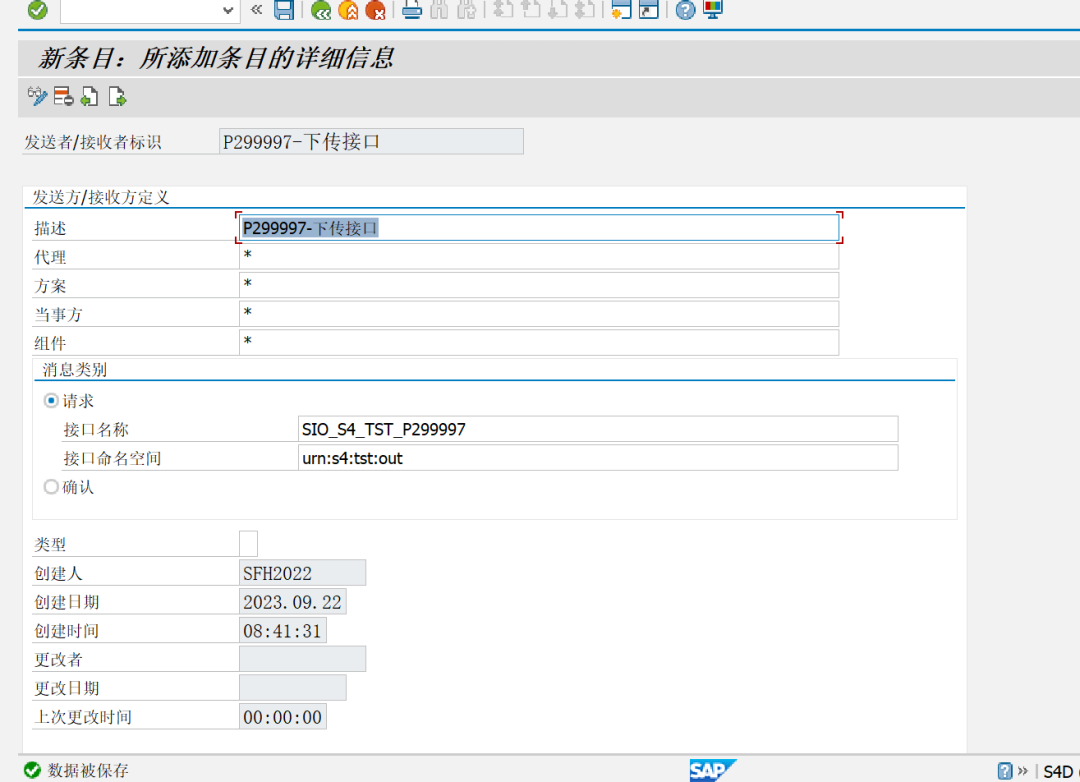This screenshot has width=1080, height=782.
Task: Click the status bar help icon
Action: 1005,770
